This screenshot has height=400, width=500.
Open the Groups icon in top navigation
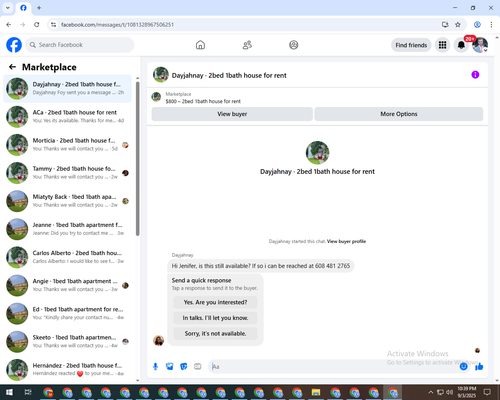[294, 45]
